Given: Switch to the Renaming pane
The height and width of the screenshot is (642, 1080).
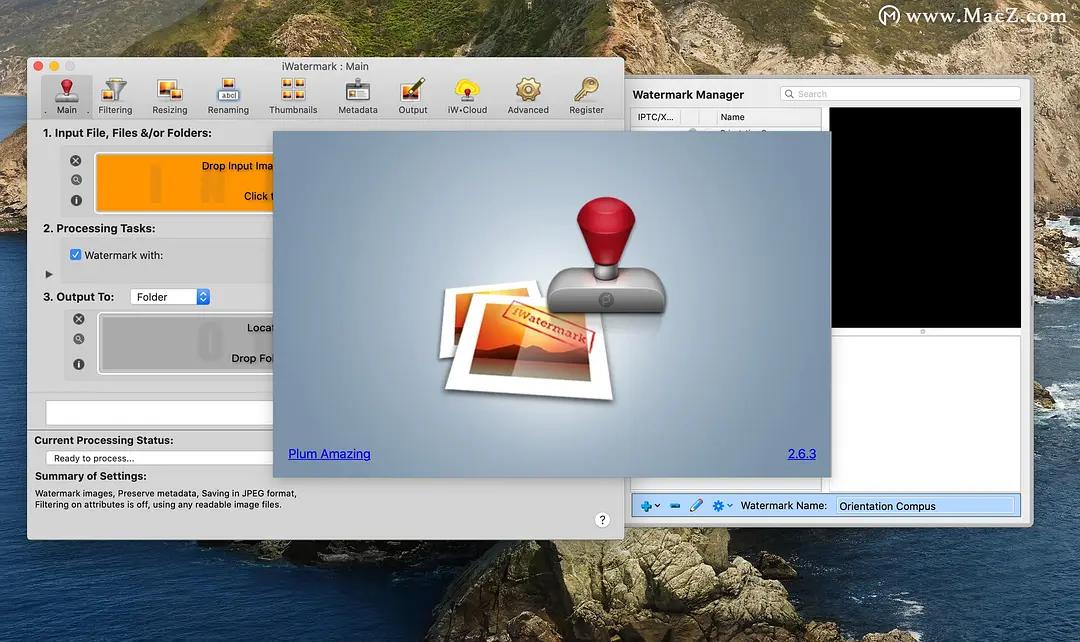Looking at the screenshot, I should [x=228, y=96].
